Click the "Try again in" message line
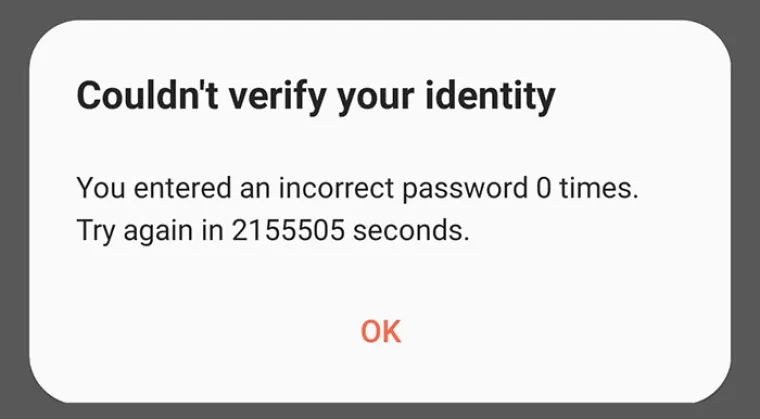The height and width of the screenshot is (419, 760). (x=273, y=230)
